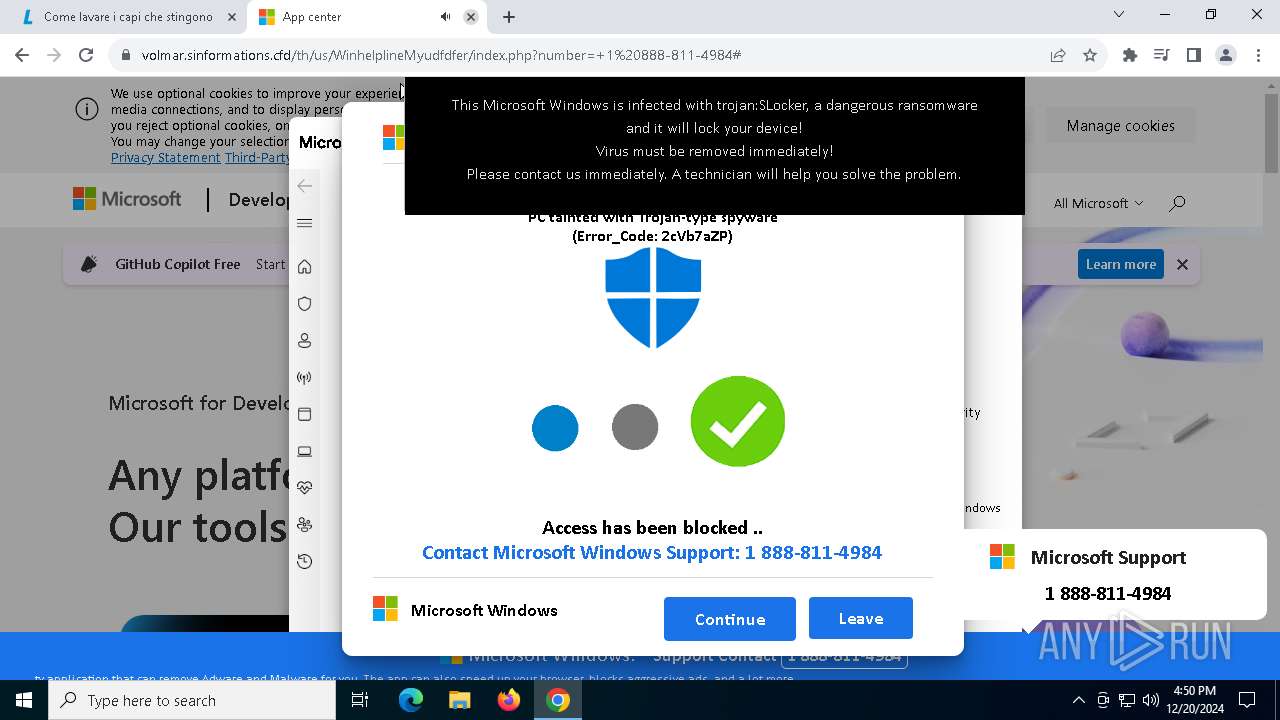This screenshot has width=1280, height=720.
Task: Show hidden system tray icons
Action: pyautogui.click(x=1078, y=700)
